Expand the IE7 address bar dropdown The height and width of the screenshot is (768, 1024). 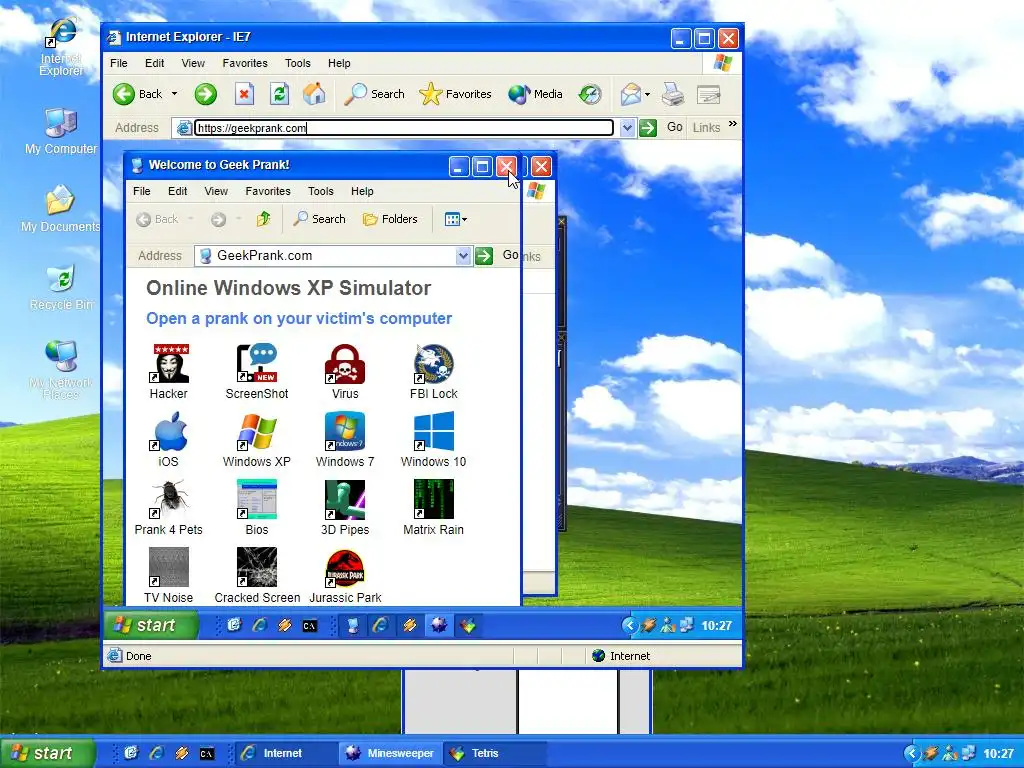(627, 127)
